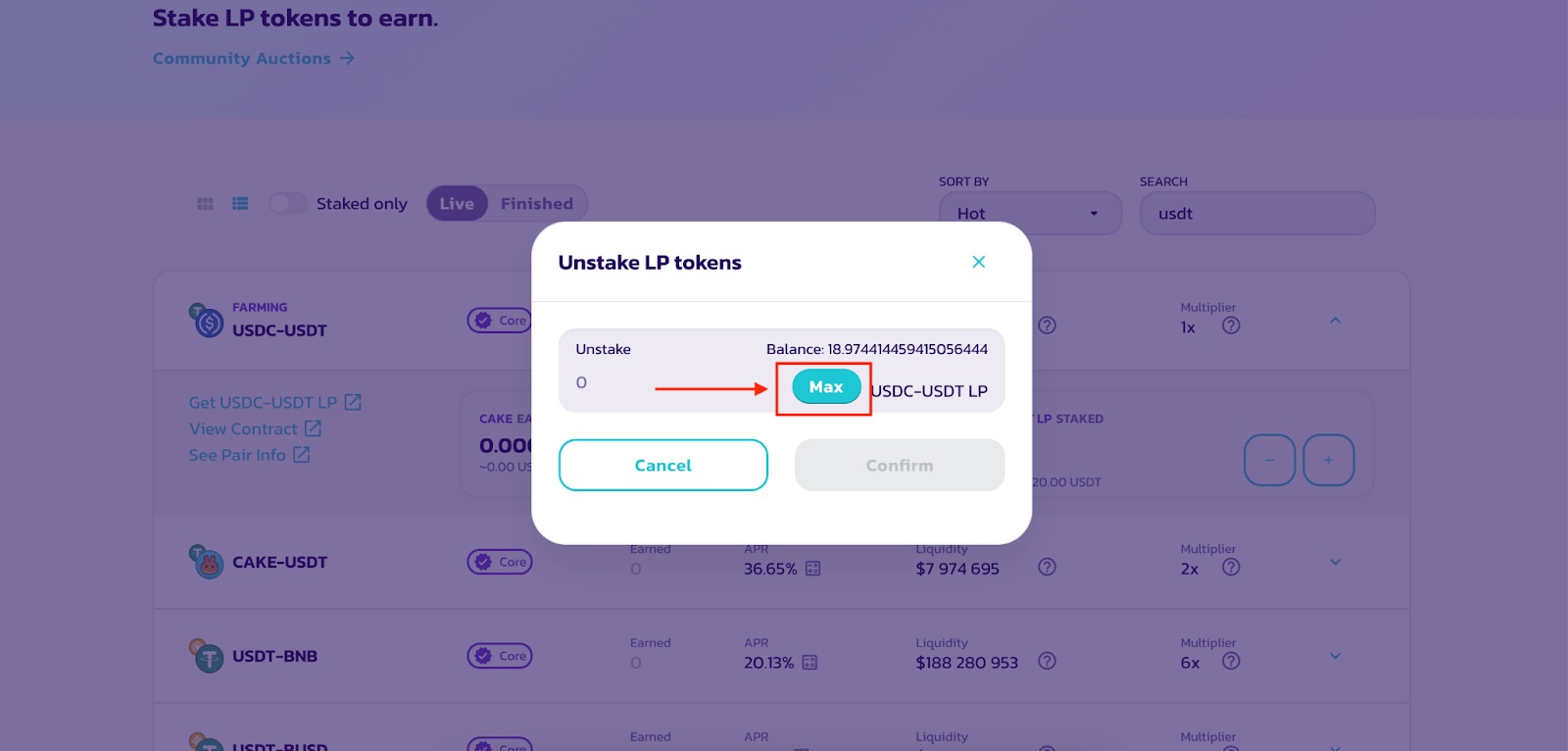Expand the USDT-BNB farm row
Screen dimensions: 1568x751
(1335, 656)
